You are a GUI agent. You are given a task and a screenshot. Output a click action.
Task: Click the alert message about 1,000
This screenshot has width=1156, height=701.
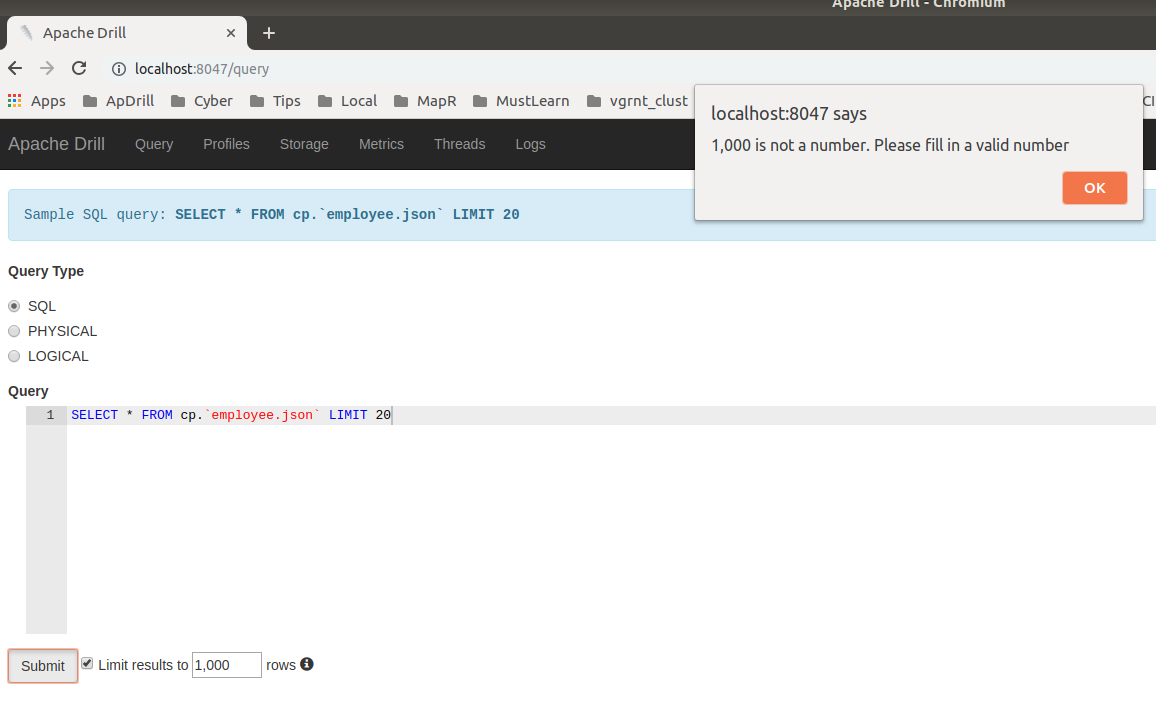pos(890,145)
